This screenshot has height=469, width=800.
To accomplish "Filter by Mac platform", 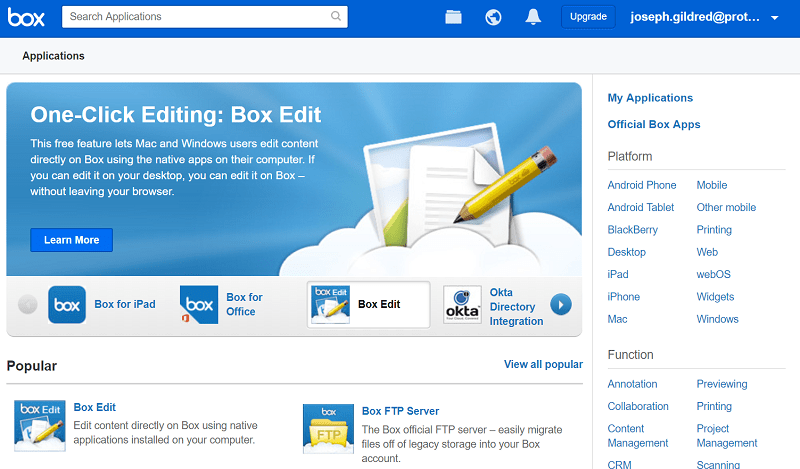I will [x=617, y=319].
